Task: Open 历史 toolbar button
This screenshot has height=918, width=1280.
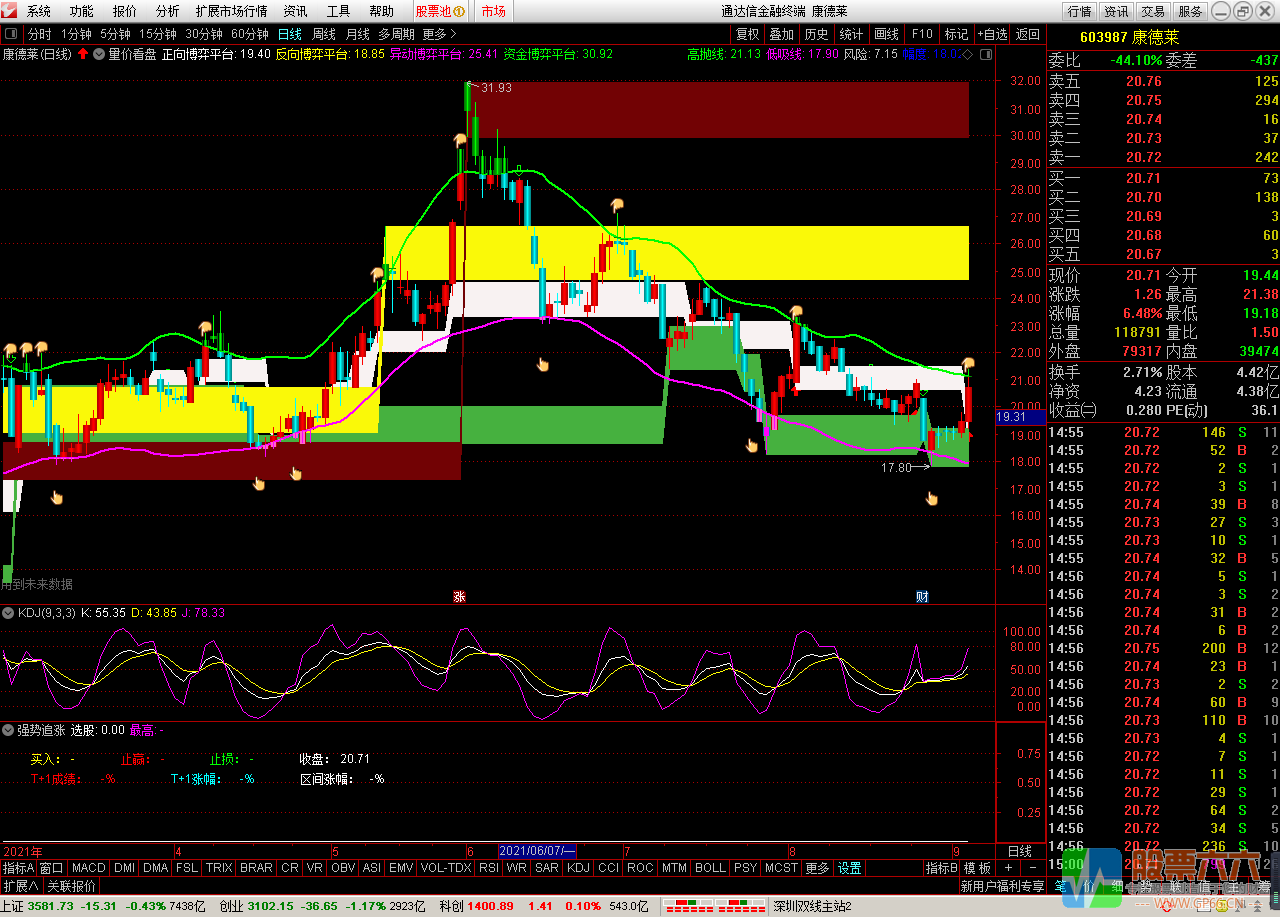Action: pos(816,34)
